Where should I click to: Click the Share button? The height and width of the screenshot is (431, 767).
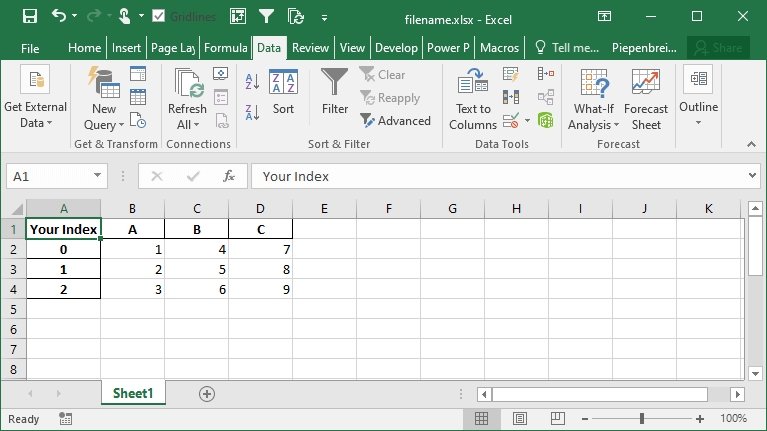718,48
